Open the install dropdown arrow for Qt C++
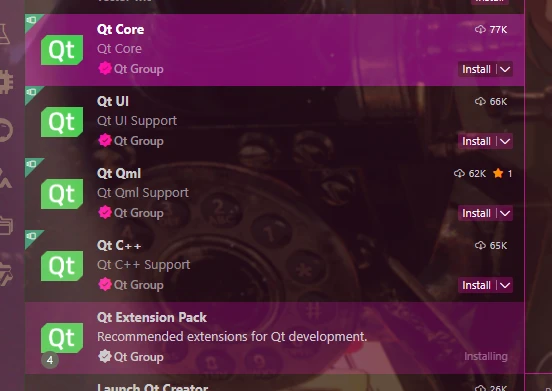The height and width of the screenshot is (391, 552). [x=505, y=285]
